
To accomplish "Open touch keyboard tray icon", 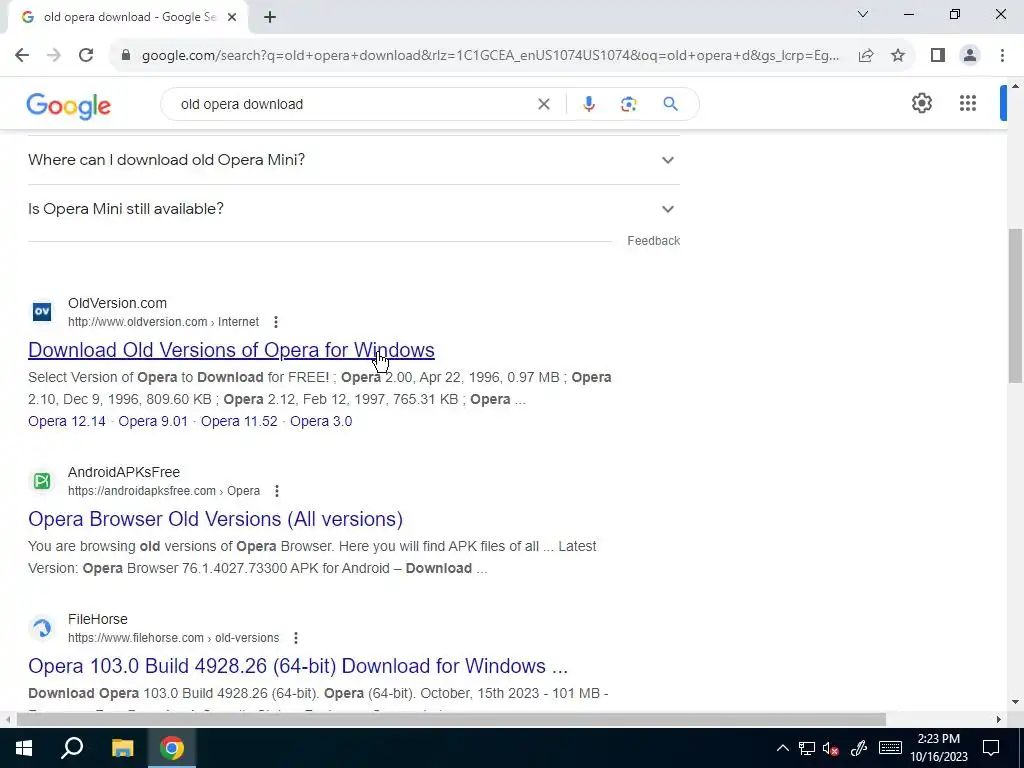I will click(890, 748).
